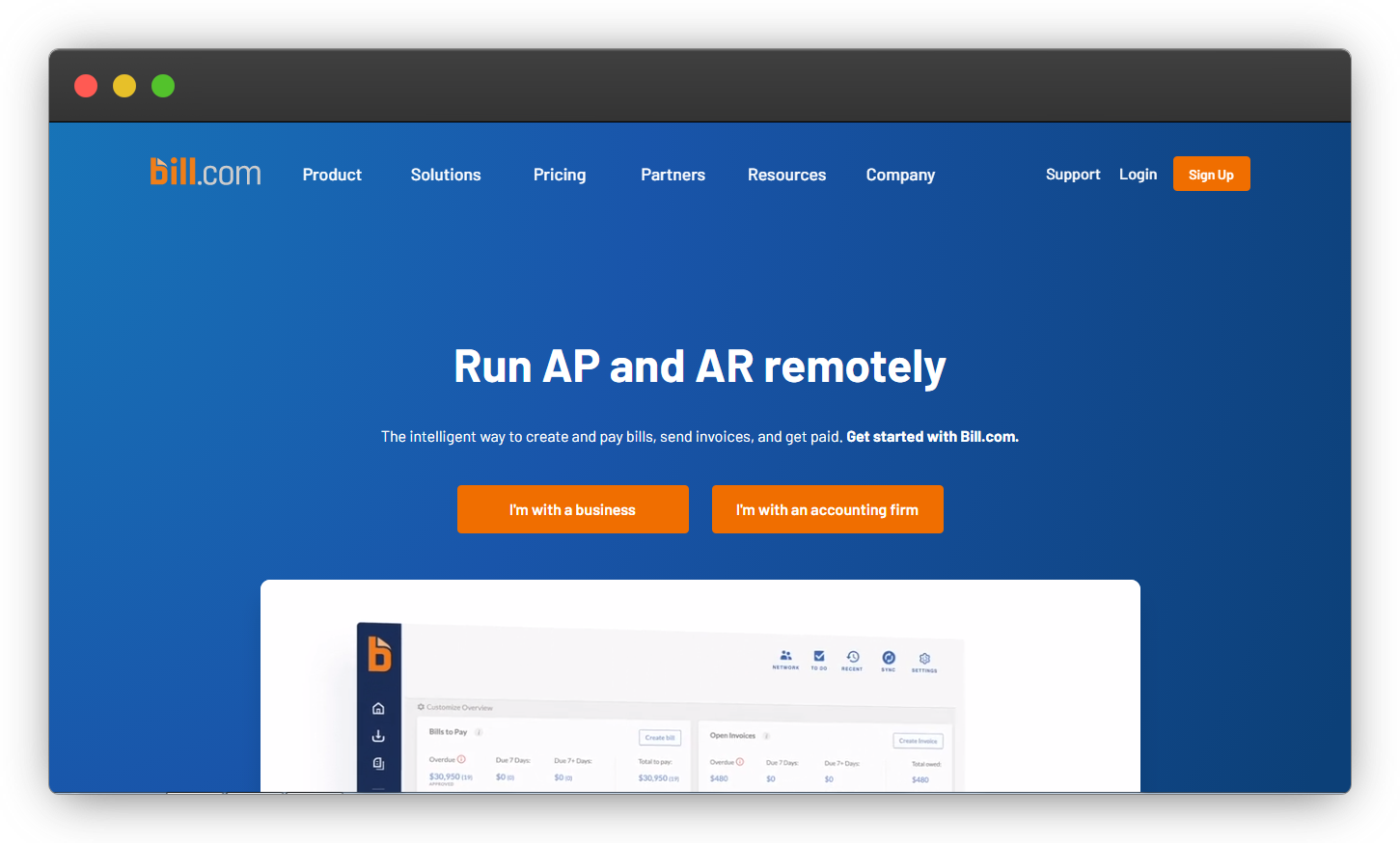Click the orange b logo in dashboard sidebar
Image resolution: width=1400 pixels, height=843 pixels.
379,654
